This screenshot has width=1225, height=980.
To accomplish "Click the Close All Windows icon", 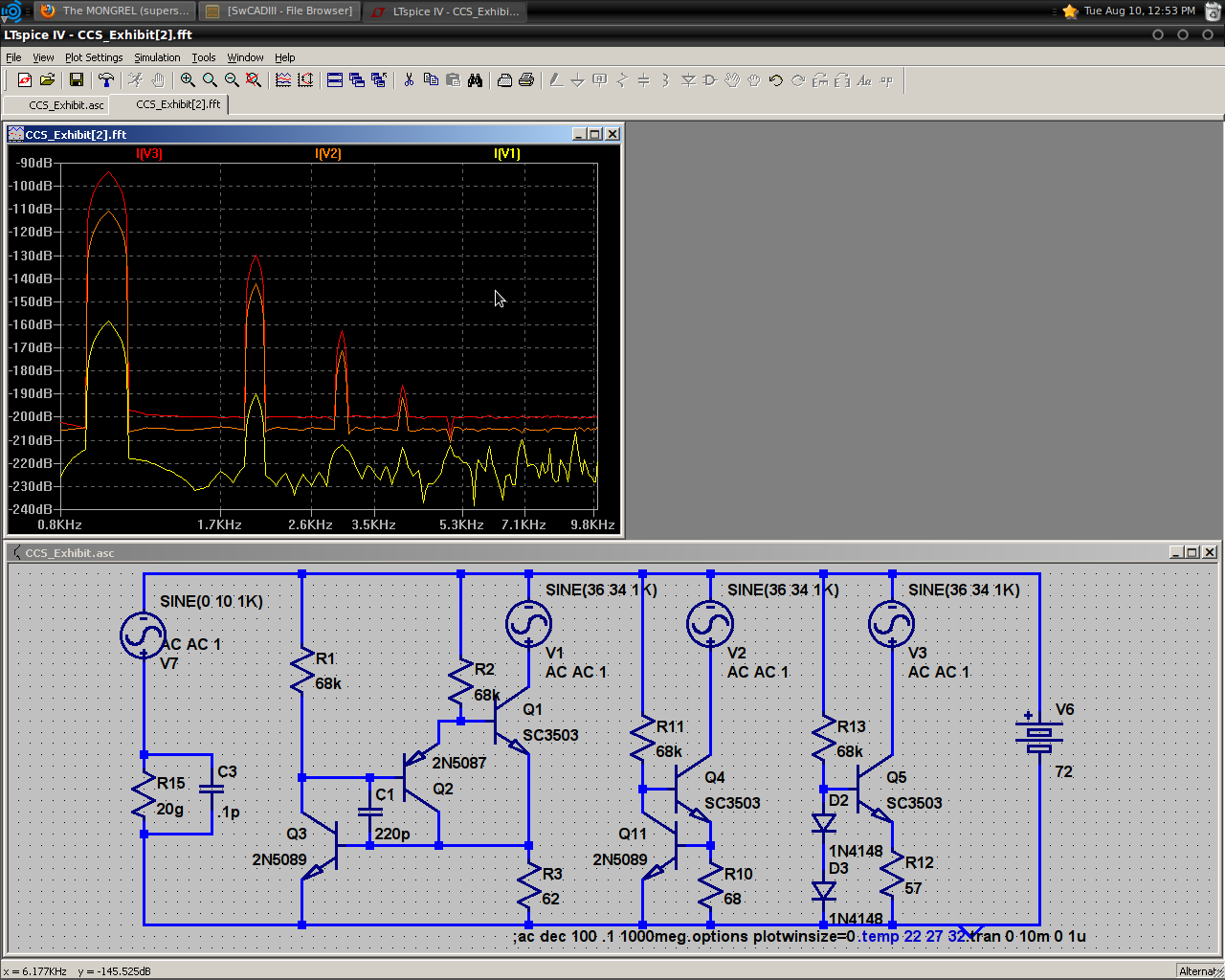I will (379, 80).
